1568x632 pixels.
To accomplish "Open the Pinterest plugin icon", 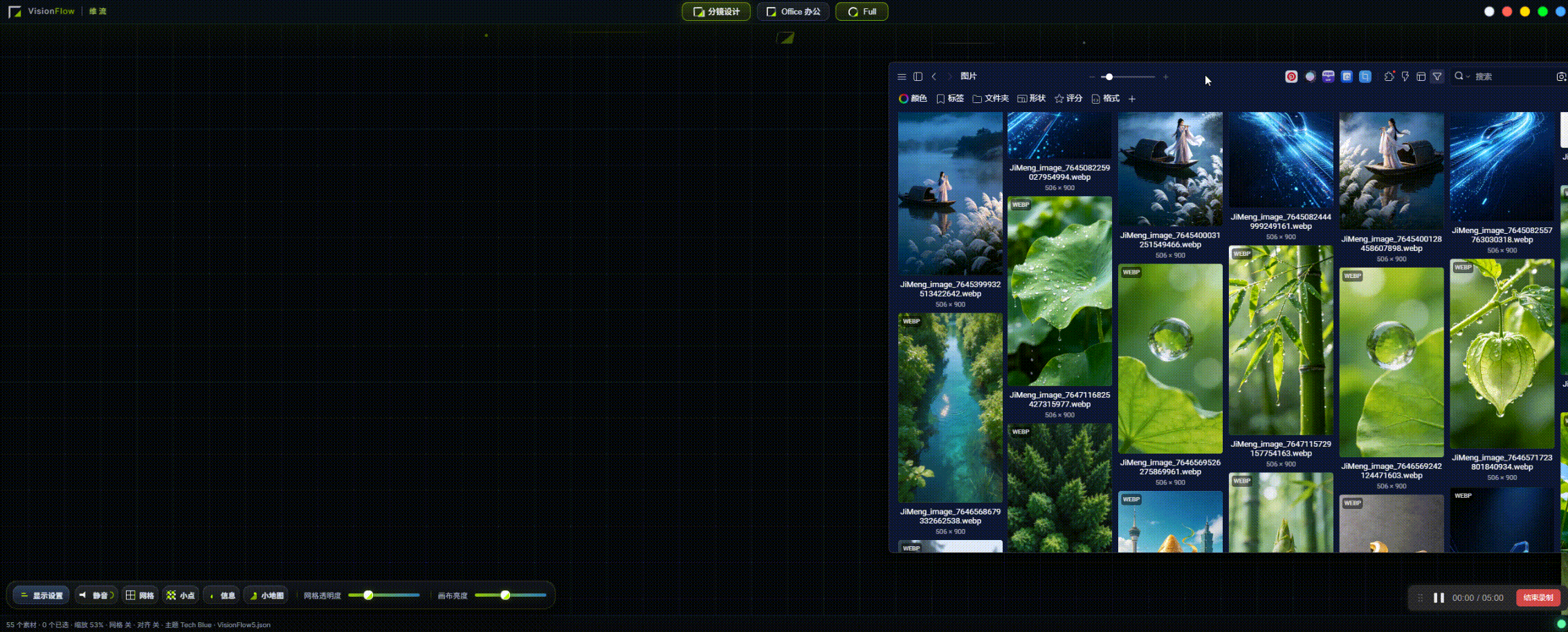I will [x=1291, y=77].
